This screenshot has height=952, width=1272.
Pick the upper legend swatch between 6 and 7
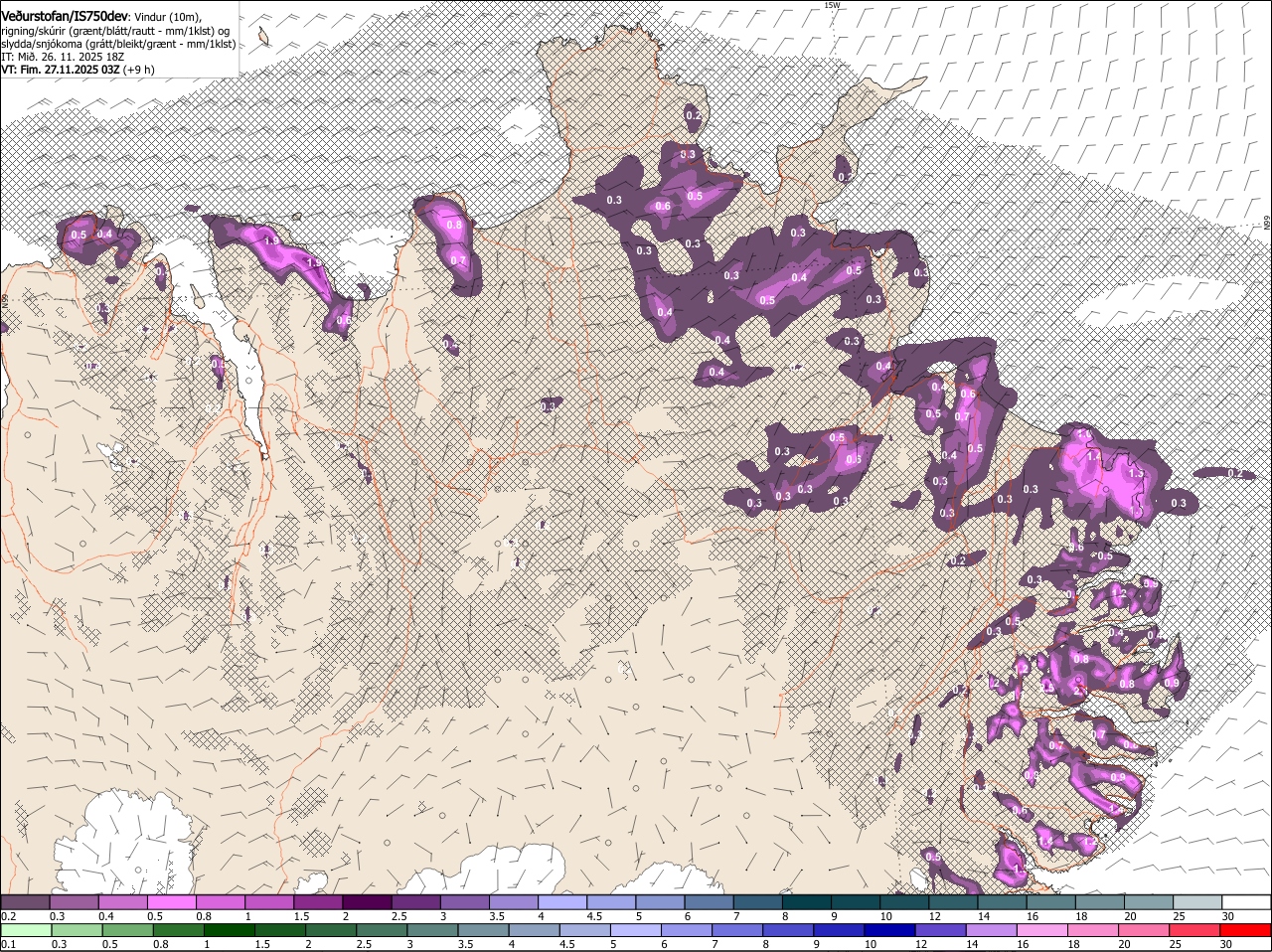click(x=708, y=902)
